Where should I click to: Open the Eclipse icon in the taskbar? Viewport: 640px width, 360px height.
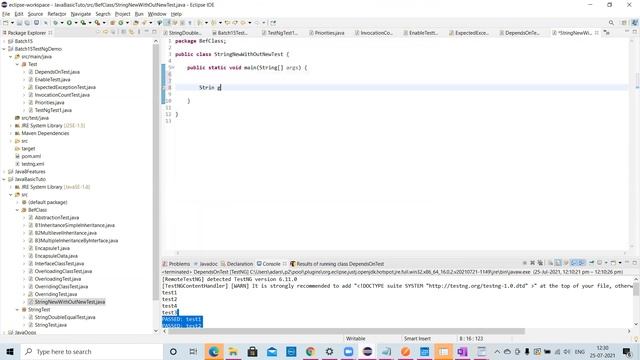367,351
